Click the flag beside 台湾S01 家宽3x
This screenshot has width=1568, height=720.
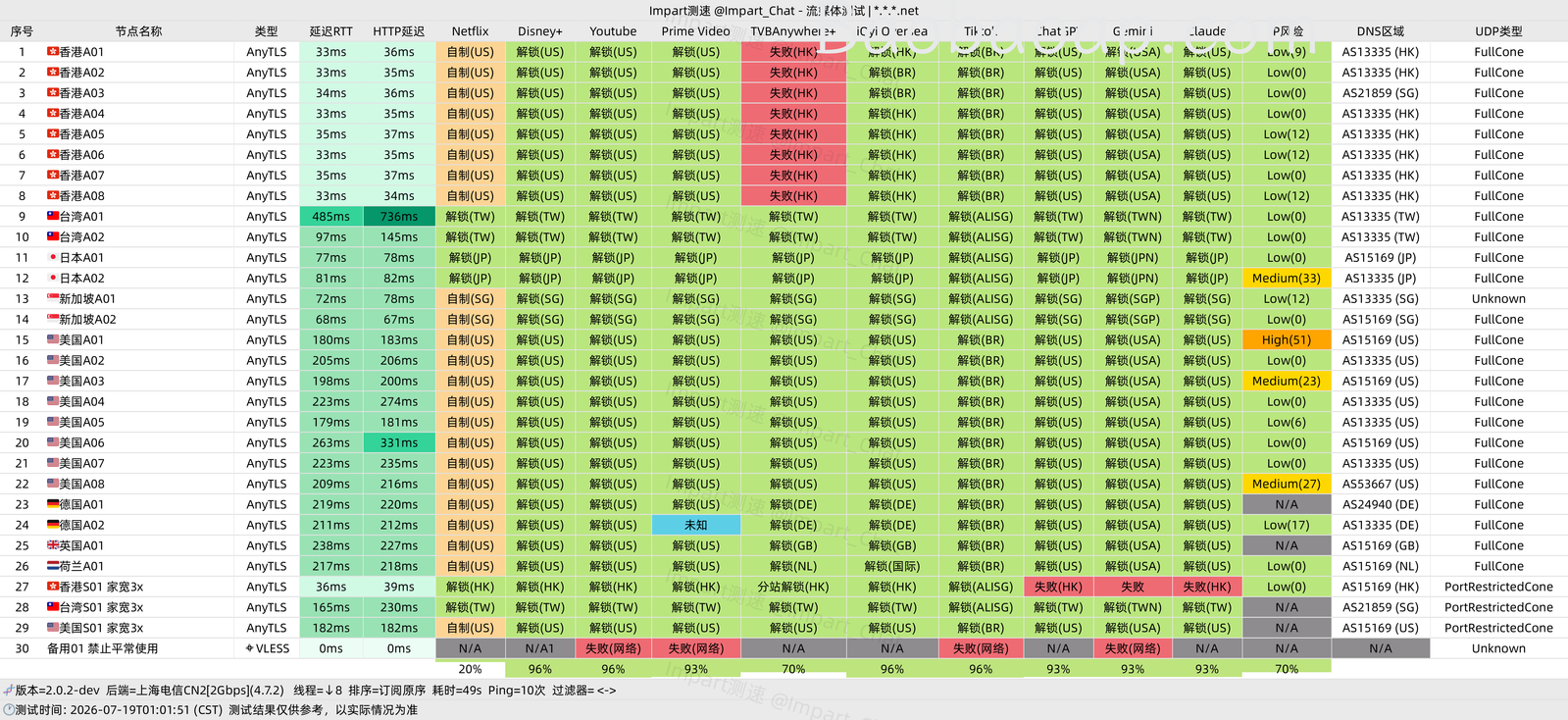[53, 608]
